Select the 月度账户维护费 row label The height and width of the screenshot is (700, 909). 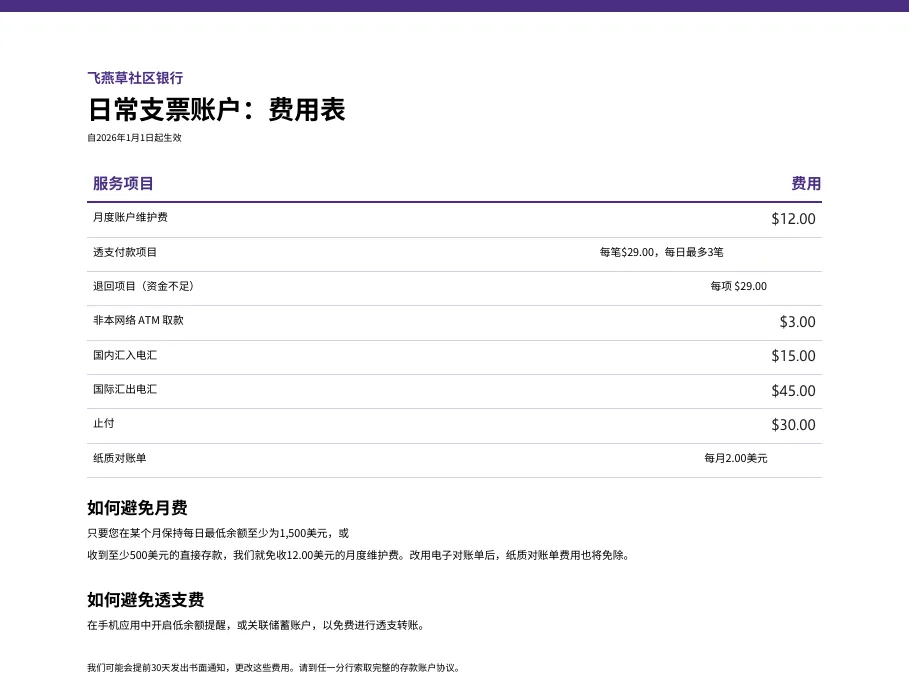(130, 217)
